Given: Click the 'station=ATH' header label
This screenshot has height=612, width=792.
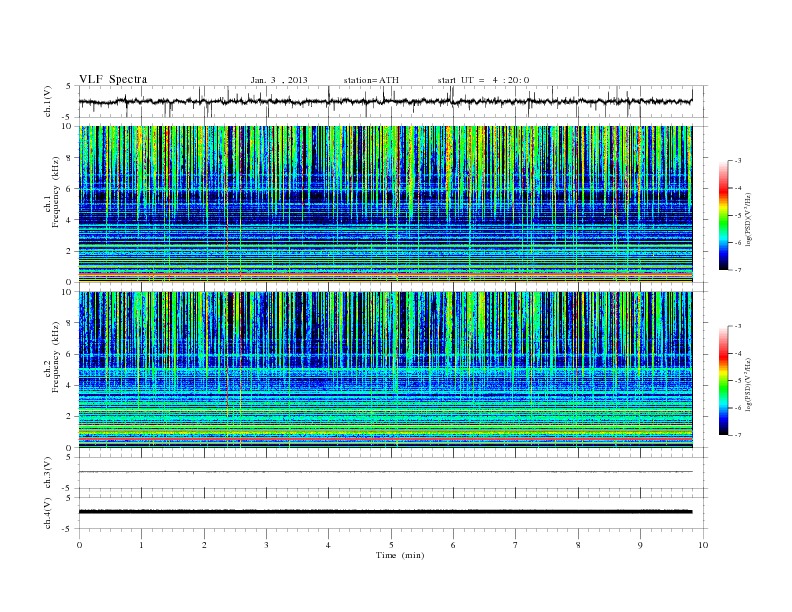Looking at the screenshot, I should pos(371,80).
